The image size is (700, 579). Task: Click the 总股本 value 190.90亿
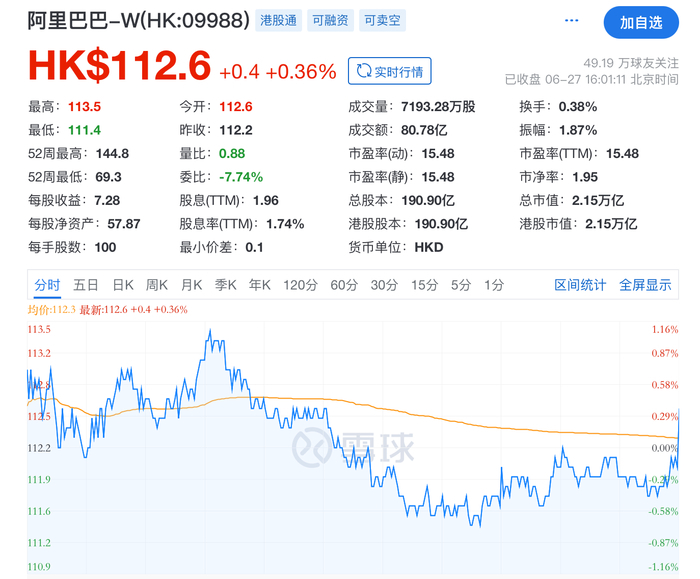428,200
